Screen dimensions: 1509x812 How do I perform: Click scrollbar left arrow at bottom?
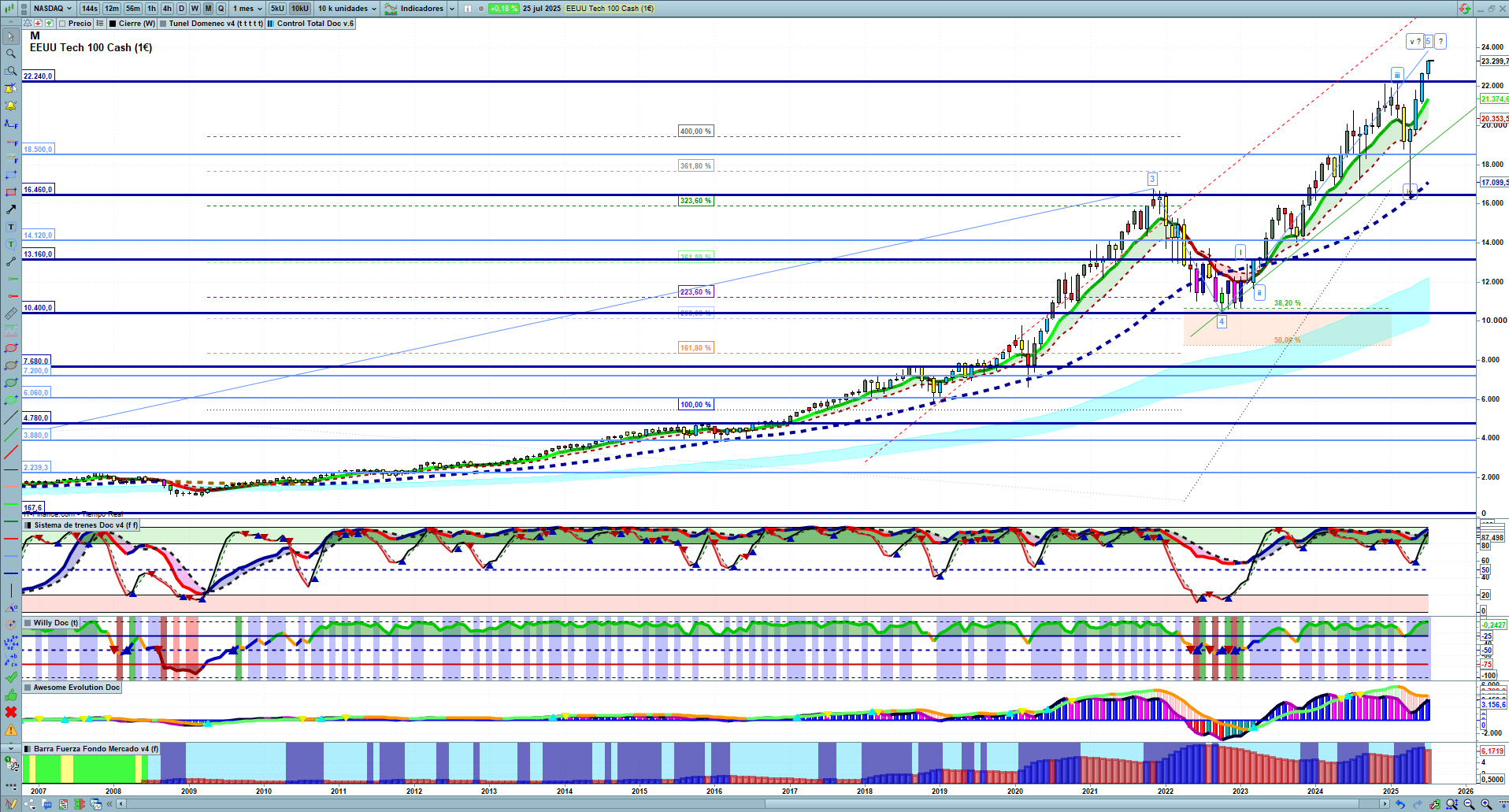[x=121, y=804]
